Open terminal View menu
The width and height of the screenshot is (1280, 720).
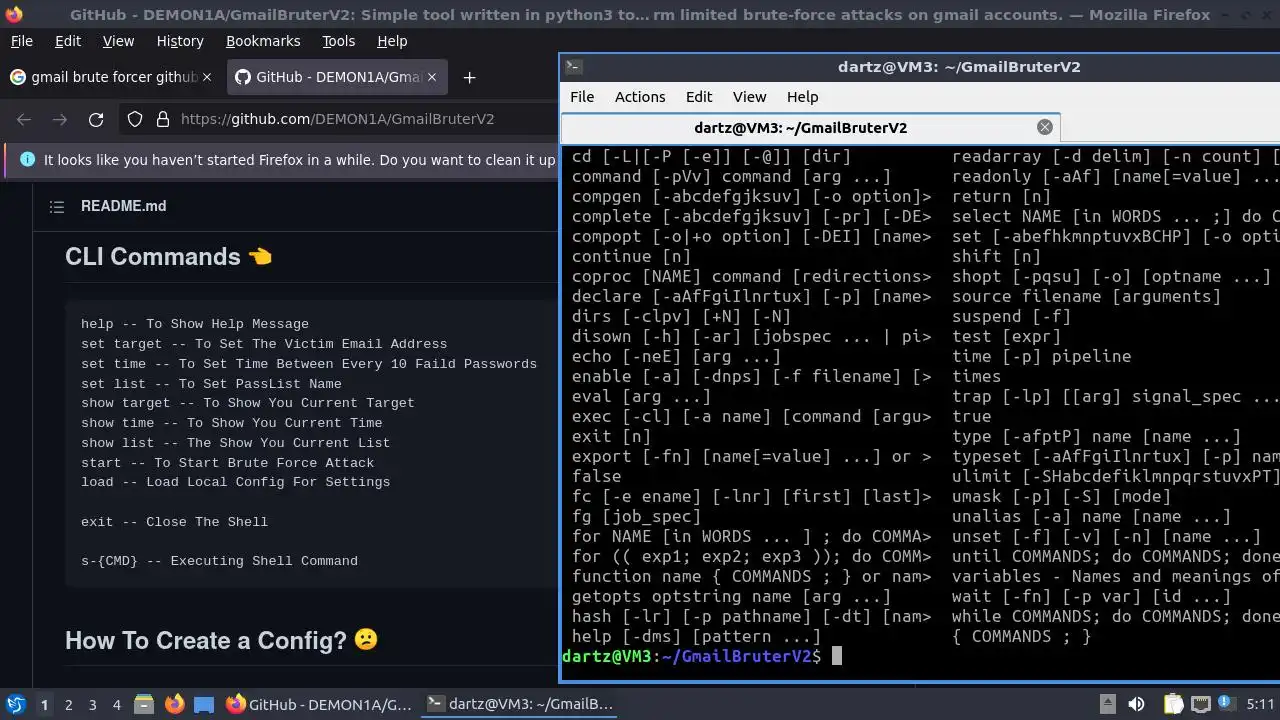[x=749, y=97]
